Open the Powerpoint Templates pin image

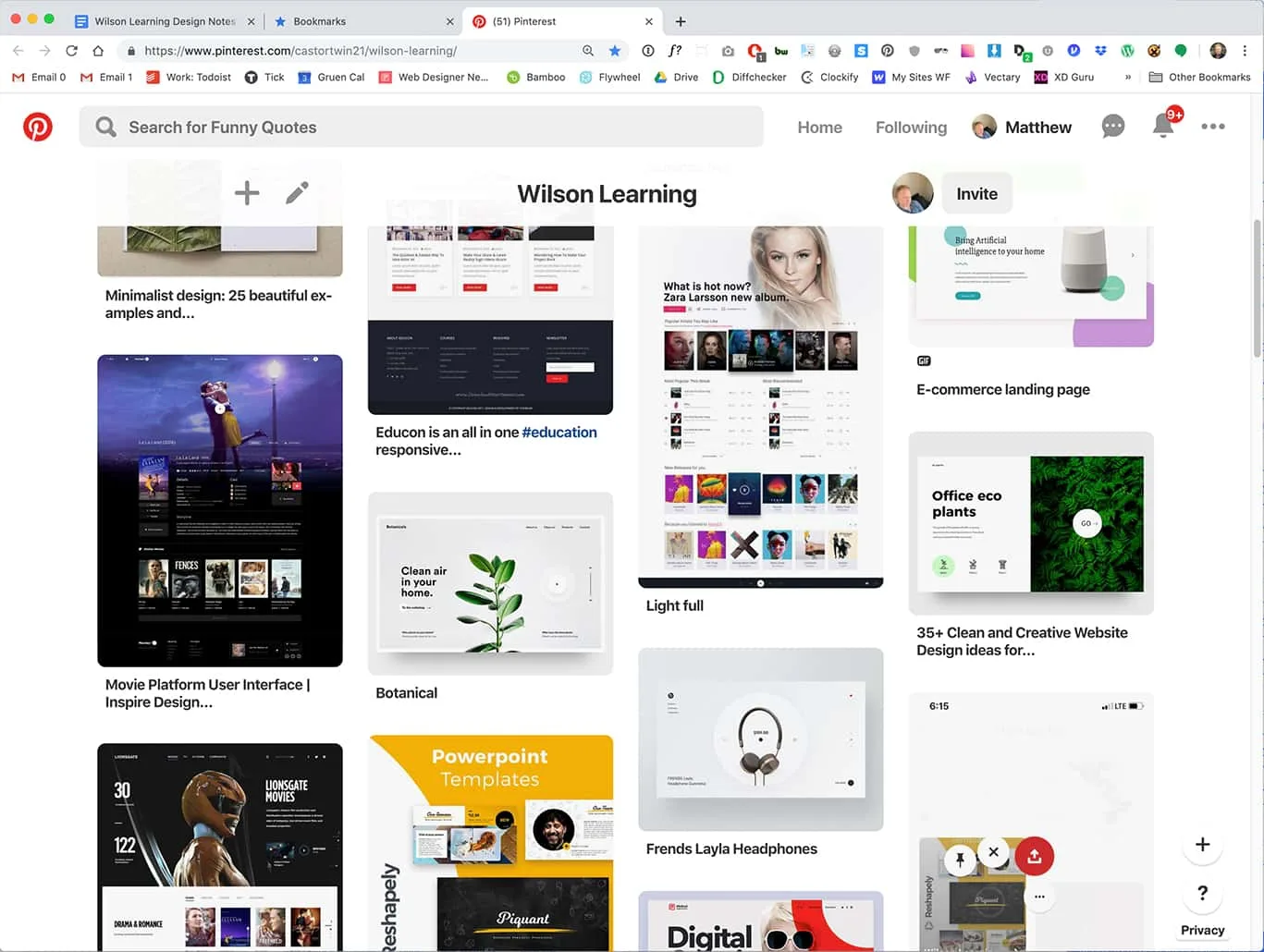pos(490,843)
